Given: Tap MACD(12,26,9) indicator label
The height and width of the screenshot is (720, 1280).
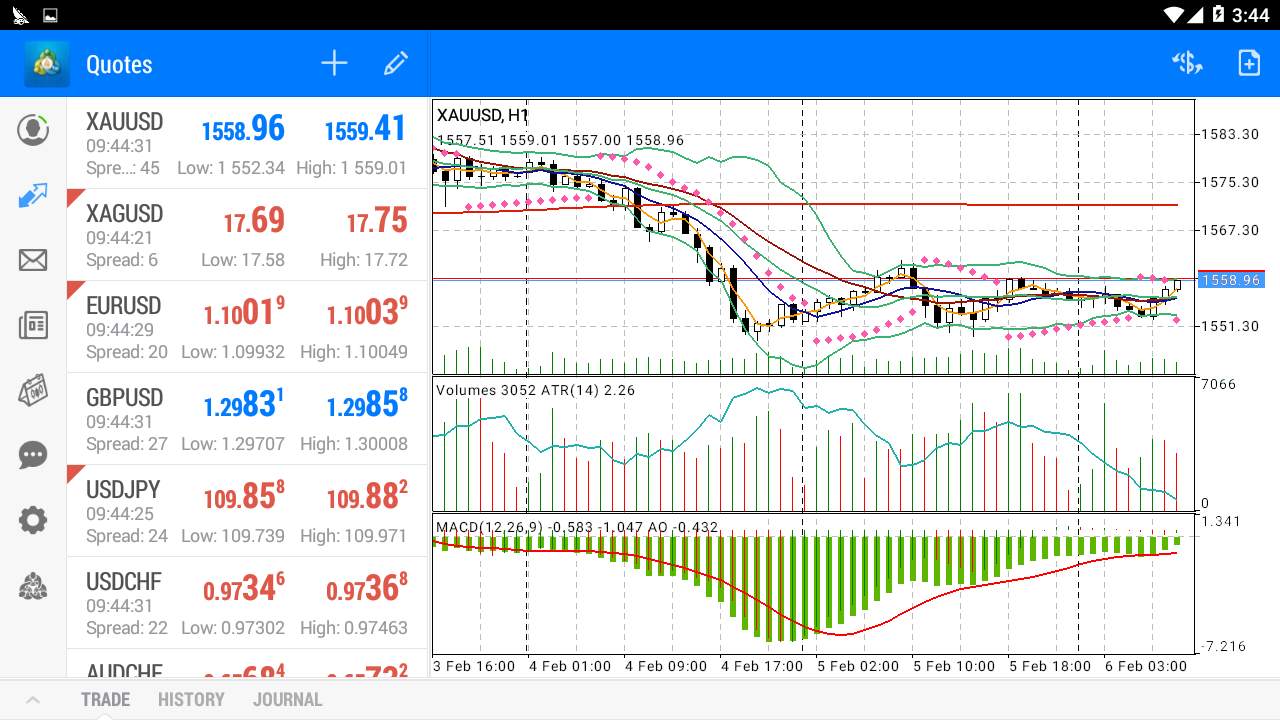Looking at the screenshot, I should tap(577, 527).
